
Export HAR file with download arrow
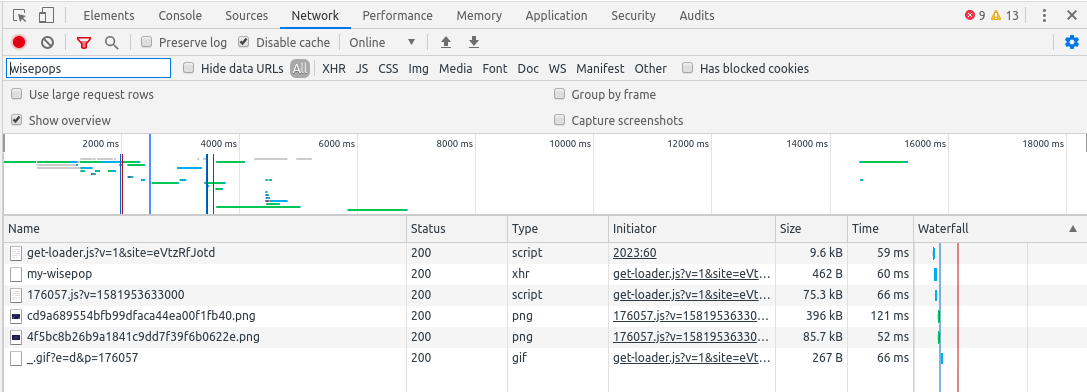tap(473, 42)
